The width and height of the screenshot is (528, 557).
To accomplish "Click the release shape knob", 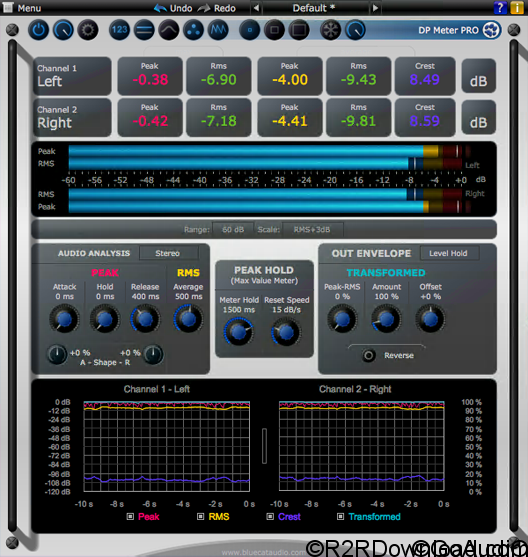I will coord(153,354).
